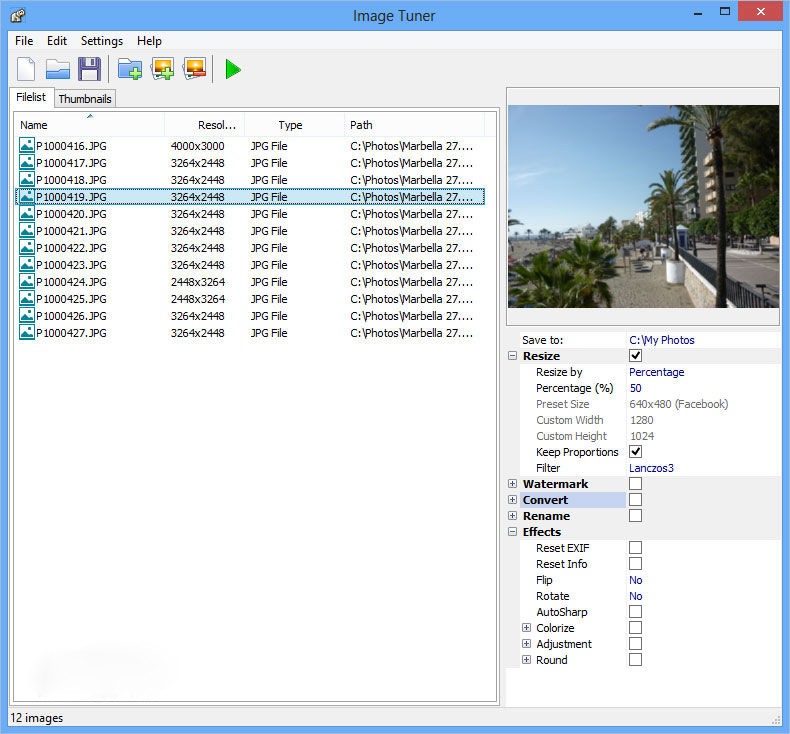
Task: Open a saved task list via folder icon
Action: (58, 69)
